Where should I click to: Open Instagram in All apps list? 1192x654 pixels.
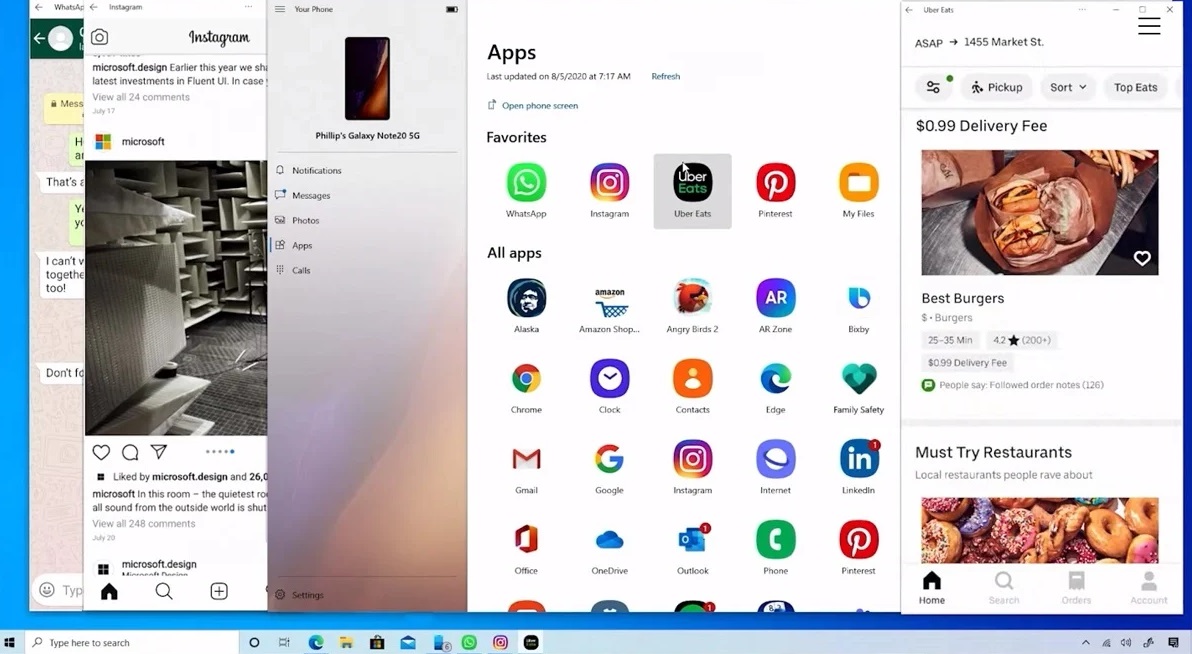(x=693, y=459)
